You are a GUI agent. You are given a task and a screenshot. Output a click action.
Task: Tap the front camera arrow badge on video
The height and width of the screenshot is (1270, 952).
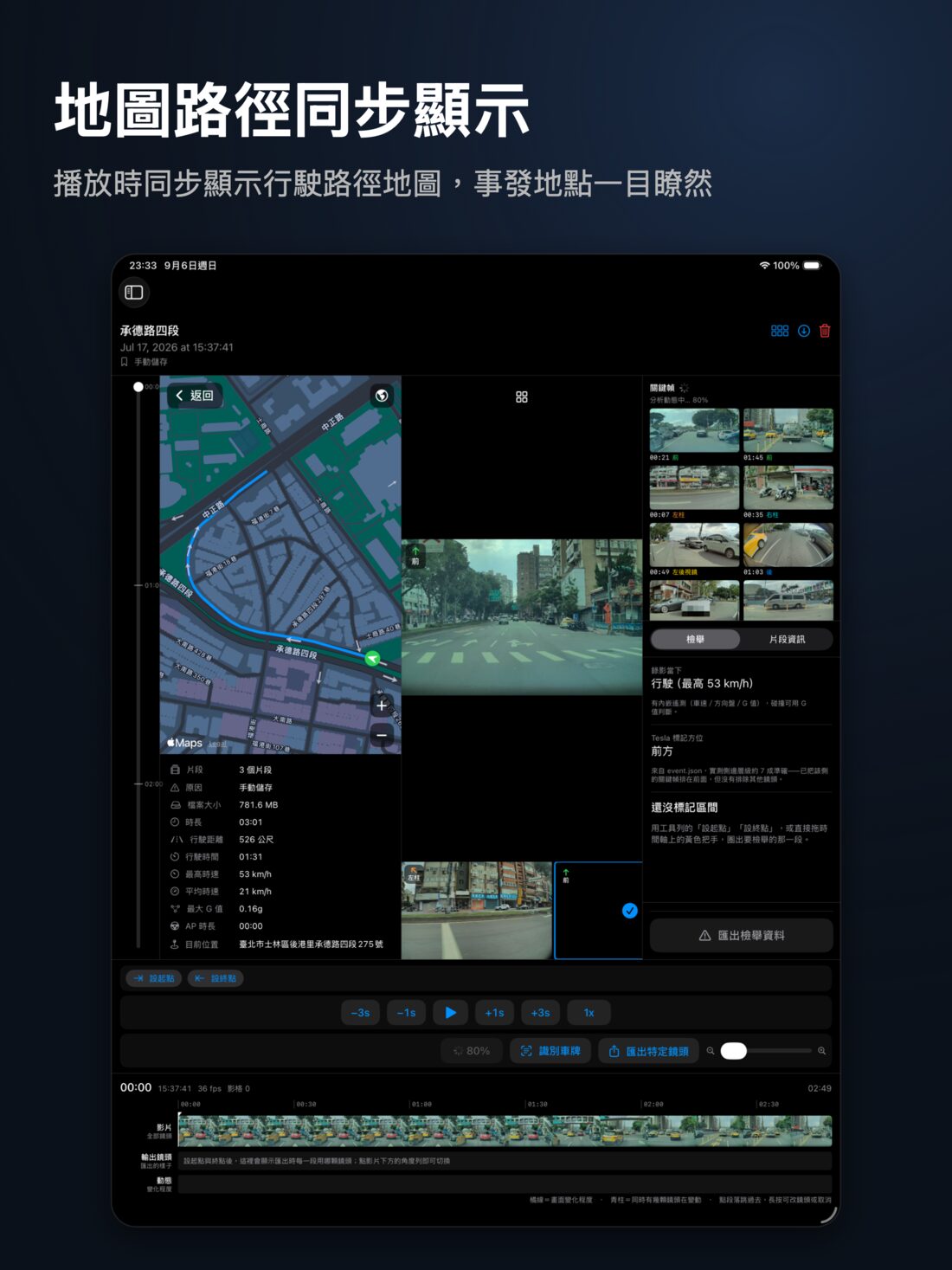click(x=415, y=556)
